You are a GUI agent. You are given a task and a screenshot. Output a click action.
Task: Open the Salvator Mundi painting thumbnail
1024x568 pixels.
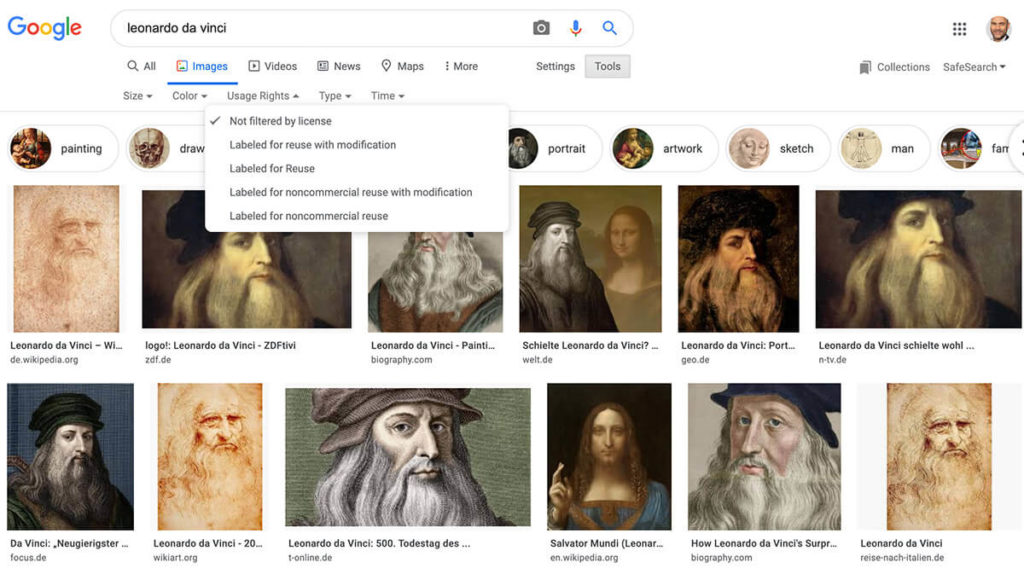(x=609, y=456)
